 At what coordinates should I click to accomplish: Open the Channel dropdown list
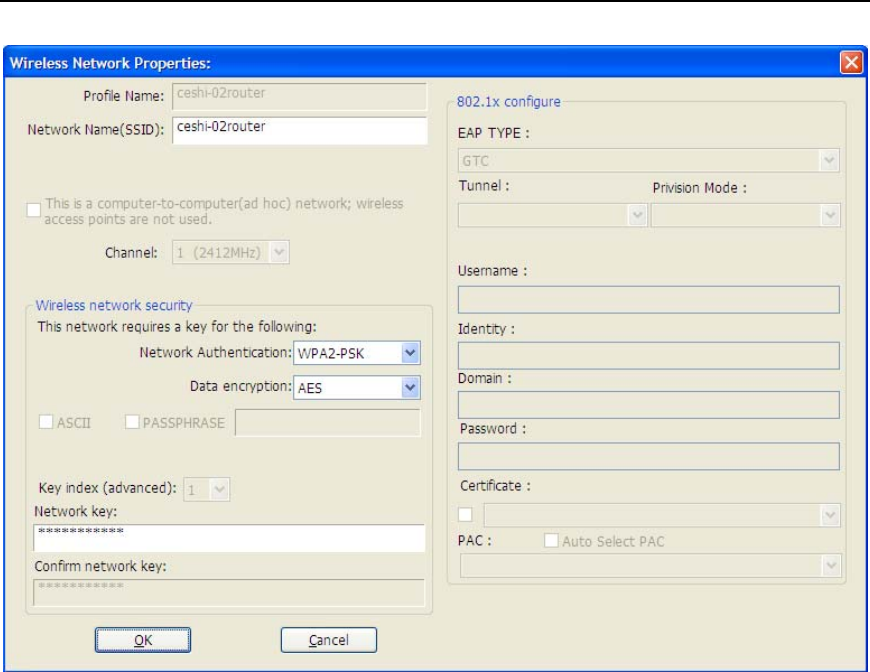point(280,253)
